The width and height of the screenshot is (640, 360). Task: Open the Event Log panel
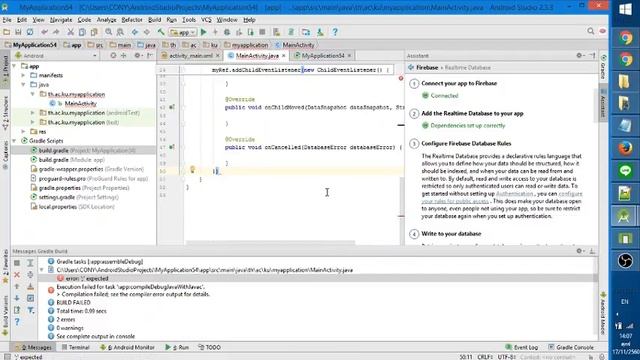[x=522, y=347]
